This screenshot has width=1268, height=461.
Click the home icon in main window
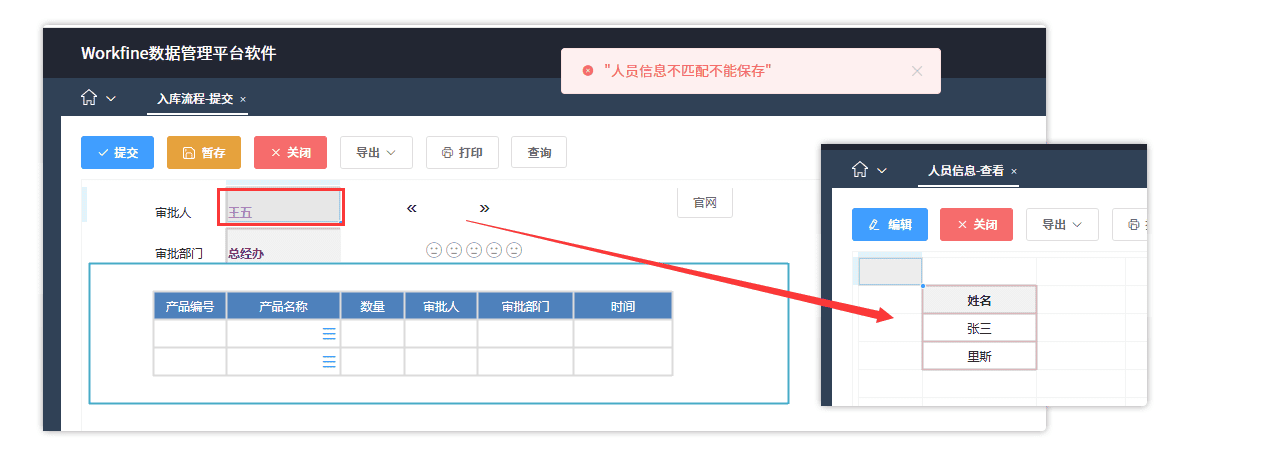tap(89, 98)
